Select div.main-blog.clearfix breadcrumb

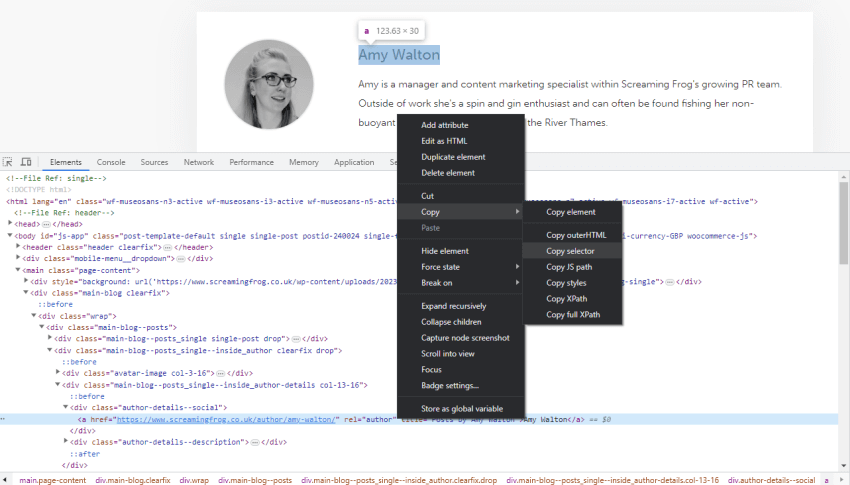click(x=133, y=480)
